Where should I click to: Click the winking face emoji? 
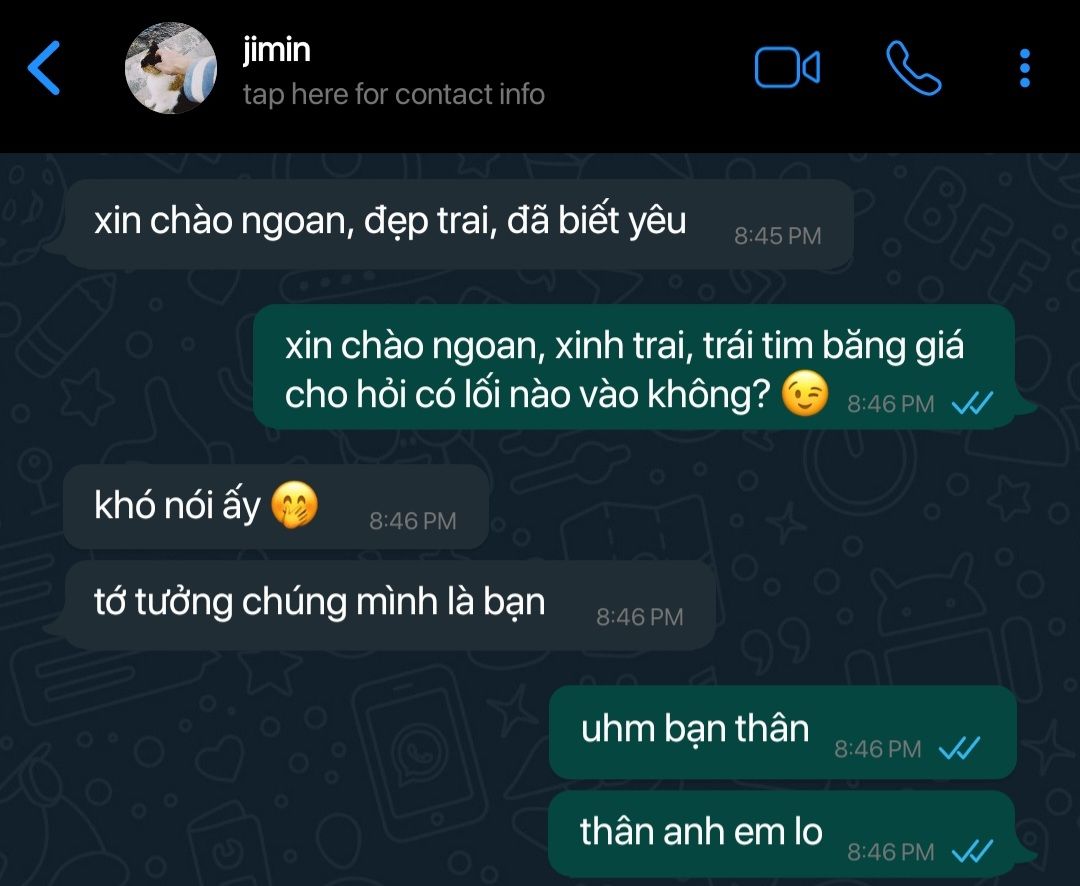coord(804,394)
